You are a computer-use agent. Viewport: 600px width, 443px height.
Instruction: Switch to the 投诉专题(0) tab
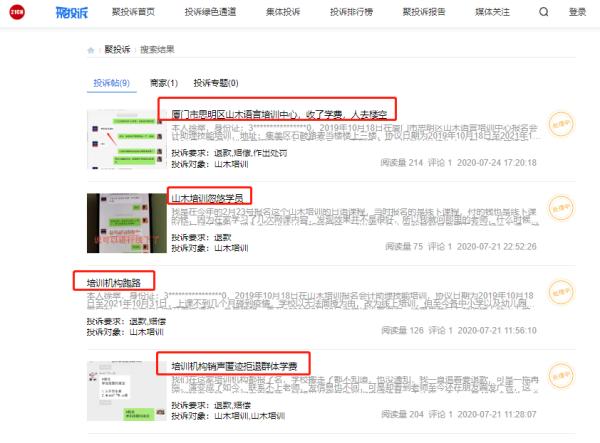(215, 83)
